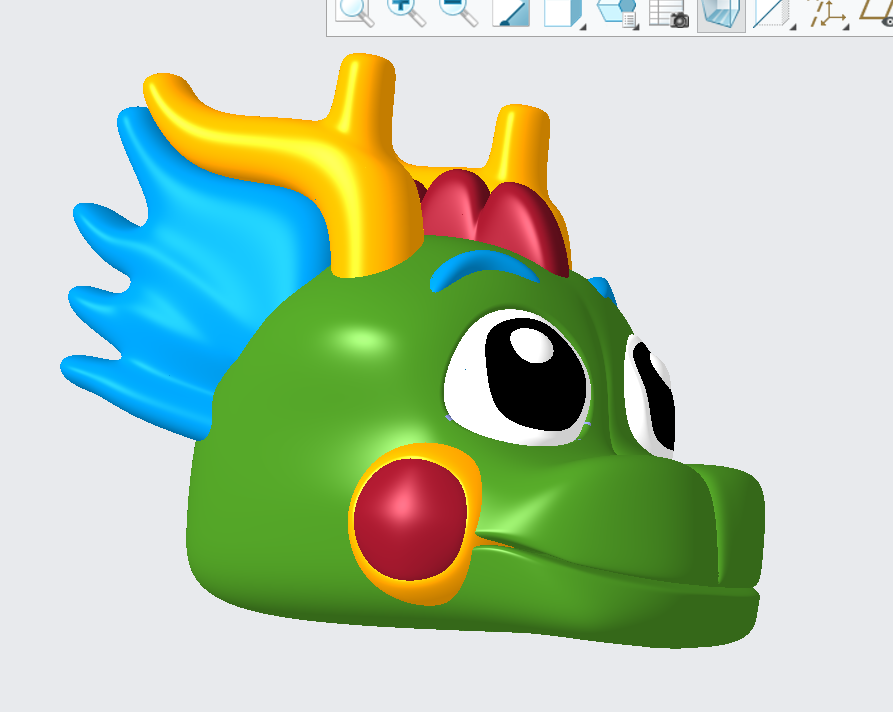Open the Display Style cube icon

coord(563,14)
